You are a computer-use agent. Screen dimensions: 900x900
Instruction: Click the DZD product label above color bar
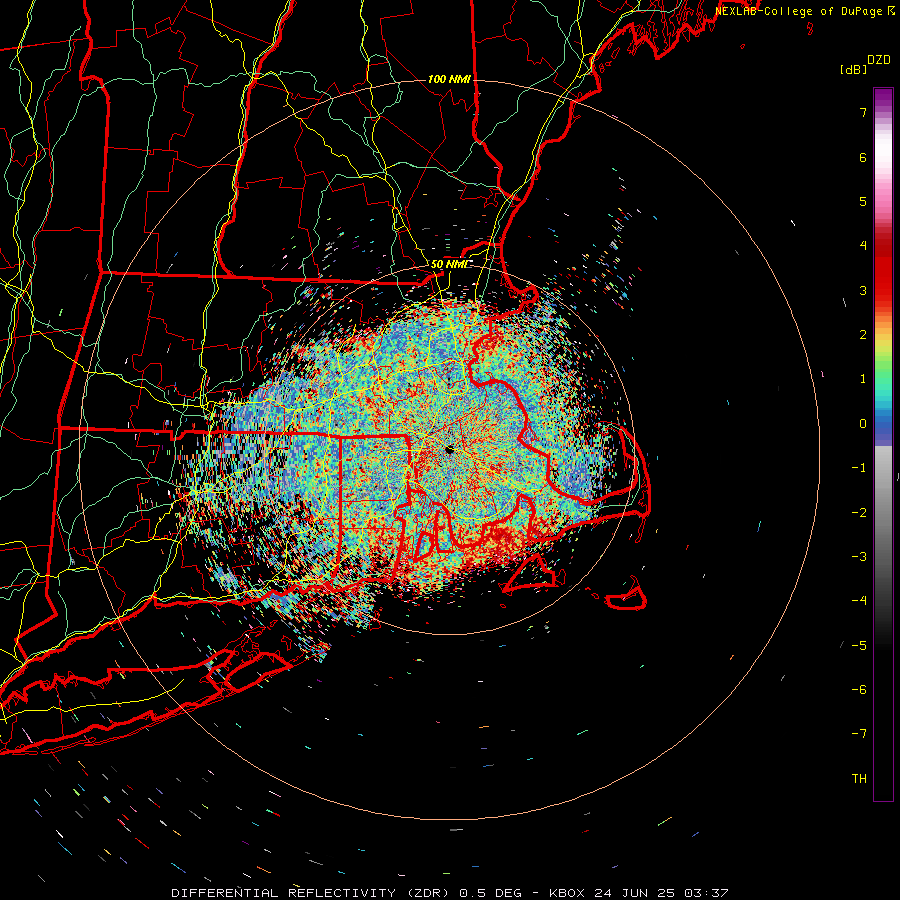[x=879, y=60]
